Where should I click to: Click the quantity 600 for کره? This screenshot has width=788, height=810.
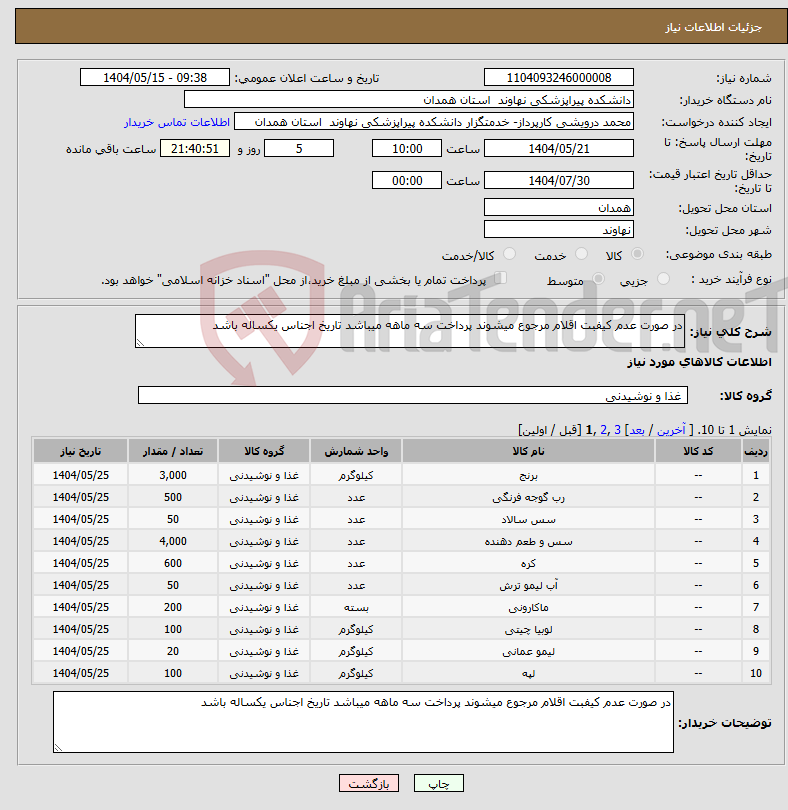(173, 563)
